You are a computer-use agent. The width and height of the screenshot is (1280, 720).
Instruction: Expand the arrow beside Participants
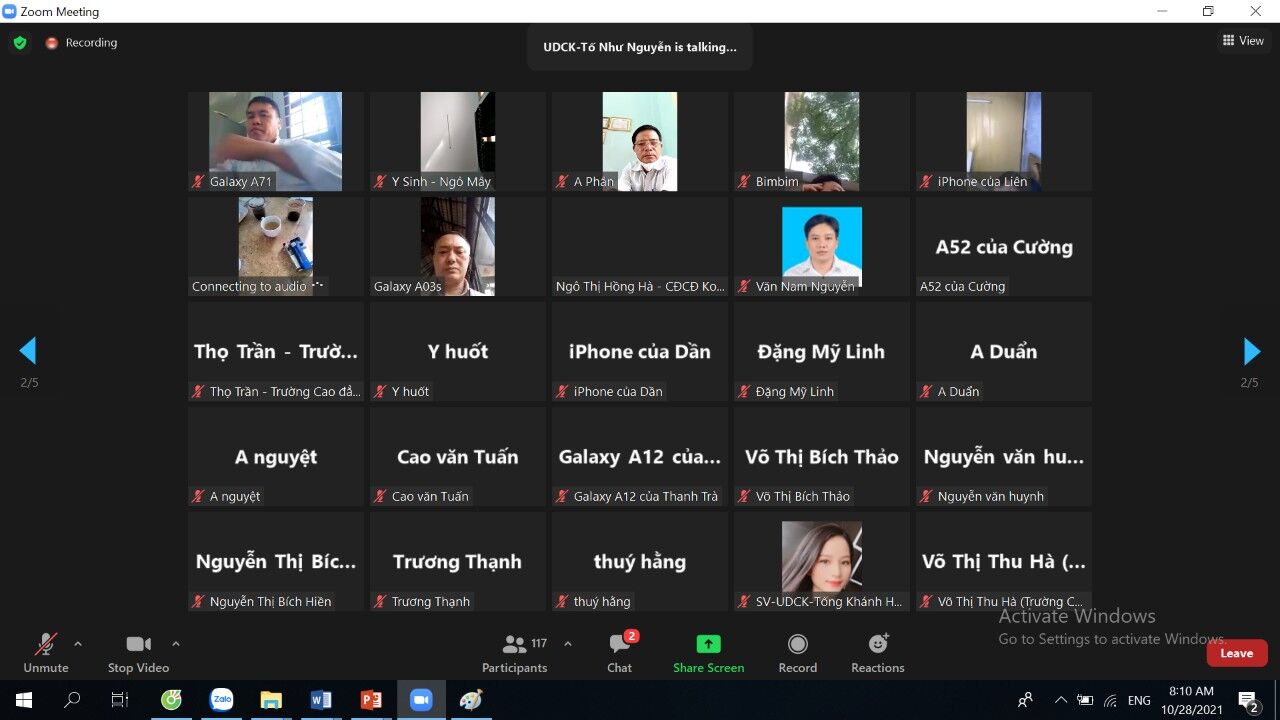point(568,643)
